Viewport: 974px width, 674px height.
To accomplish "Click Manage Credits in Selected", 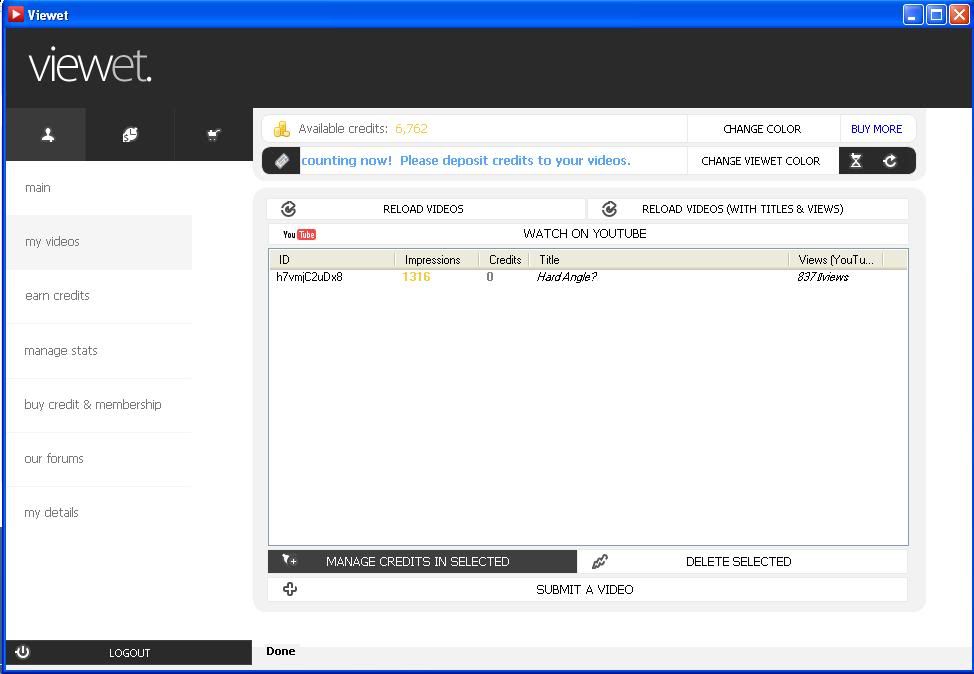I will pos(422,562).
